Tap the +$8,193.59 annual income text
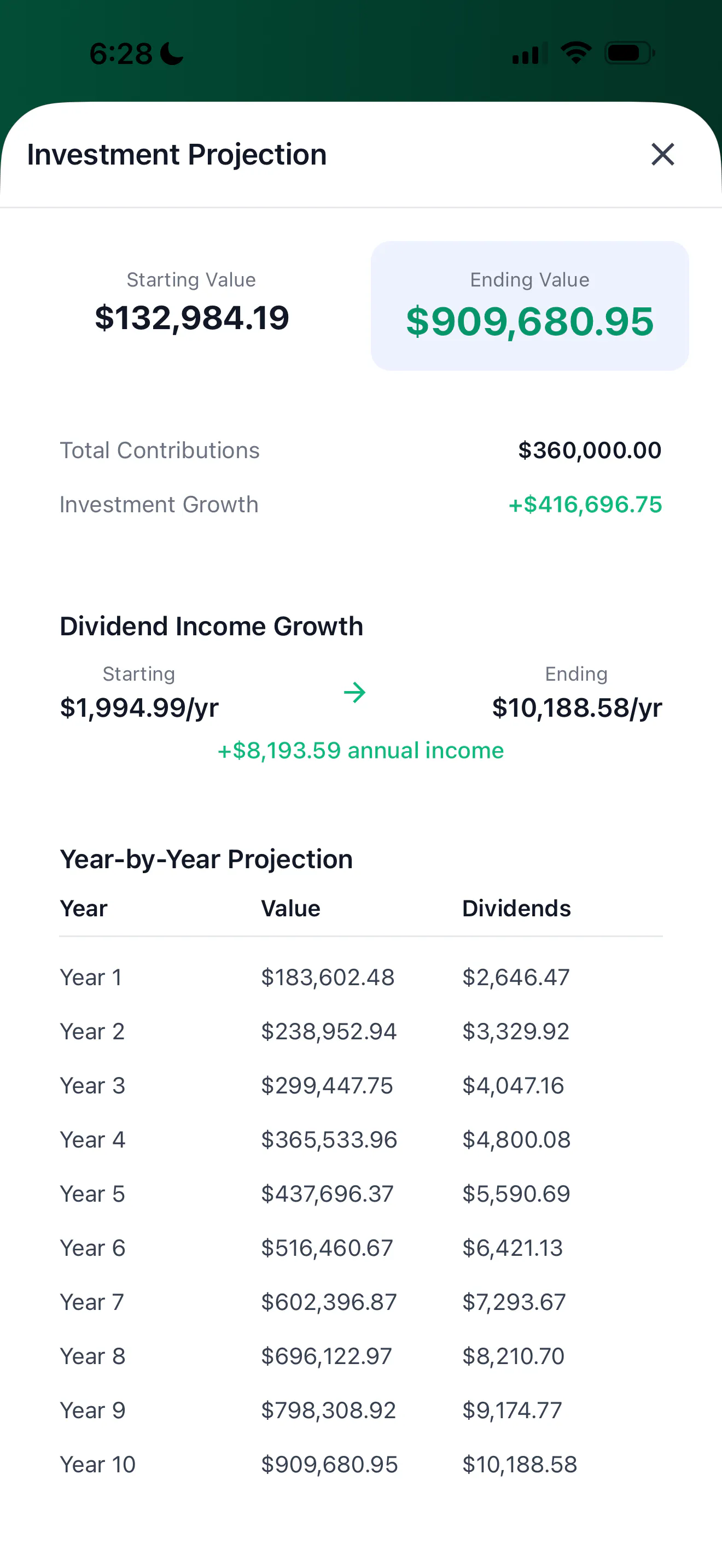This screenshot has width=722, height=1568. [360, 751]
